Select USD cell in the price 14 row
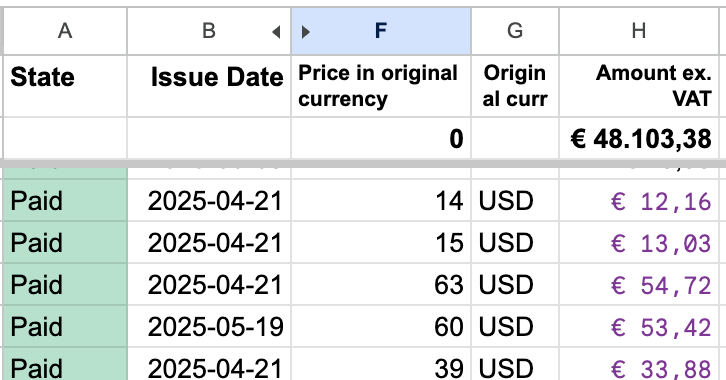Viewport: 726px width, 380px height. coord(515,200)
